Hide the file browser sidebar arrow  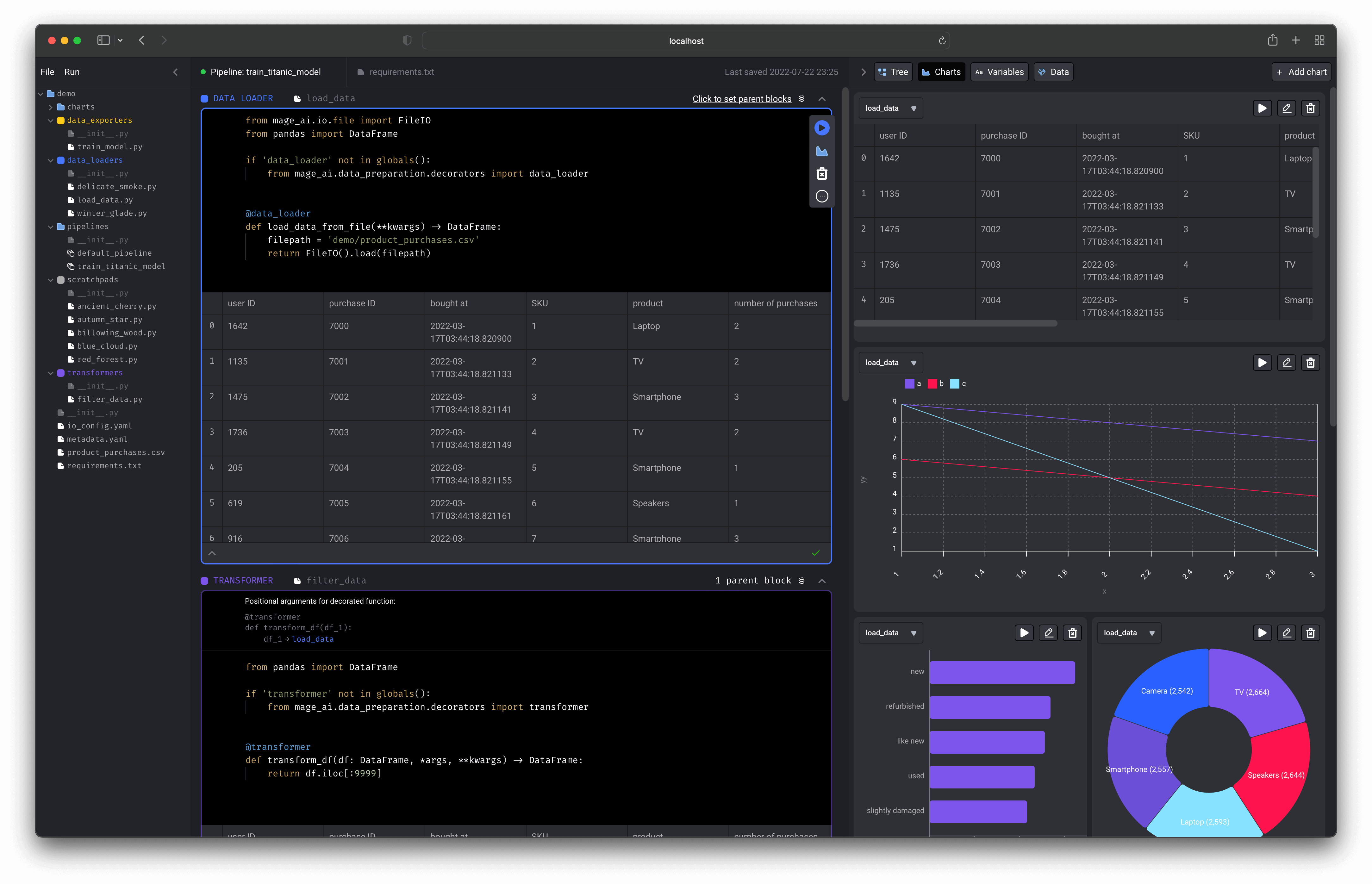click(x=176, y=72)
